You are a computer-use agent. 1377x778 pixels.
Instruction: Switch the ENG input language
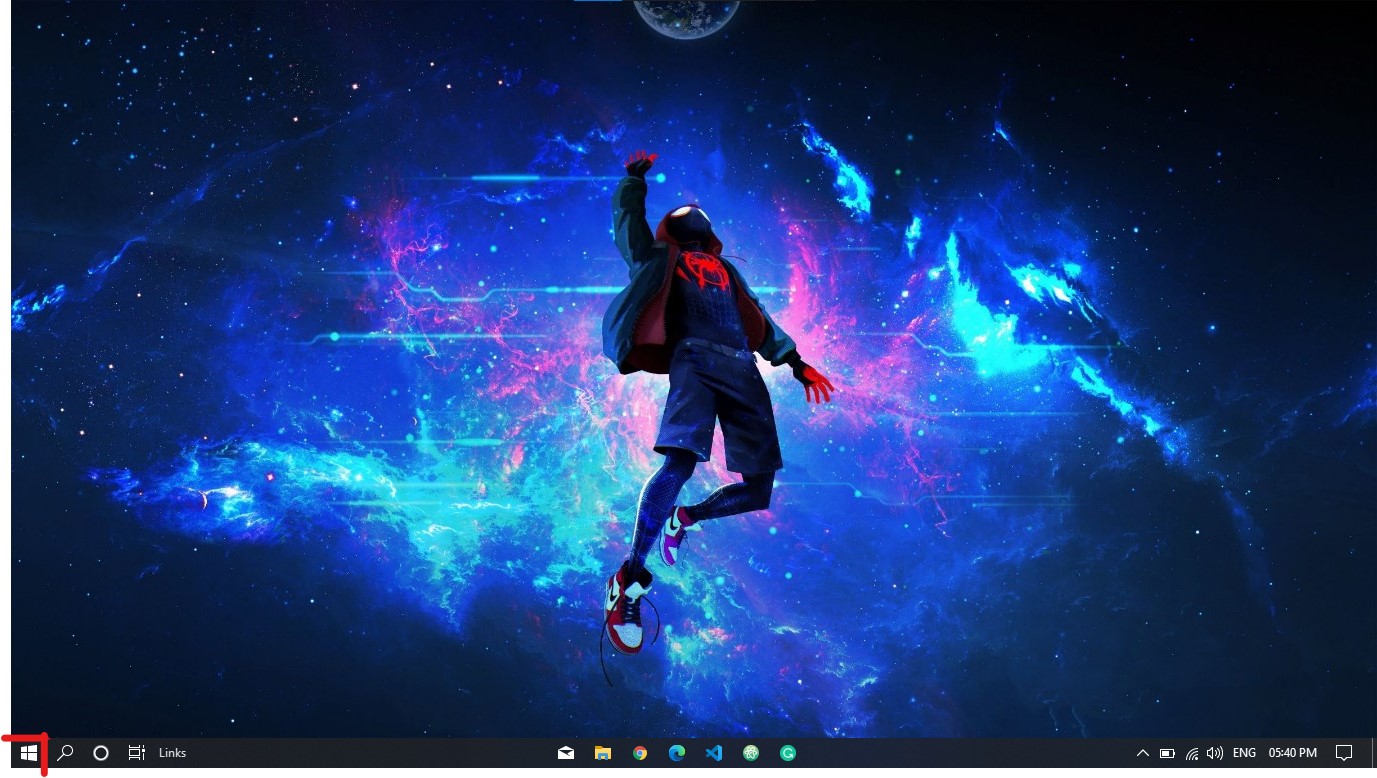point(1245,753)
